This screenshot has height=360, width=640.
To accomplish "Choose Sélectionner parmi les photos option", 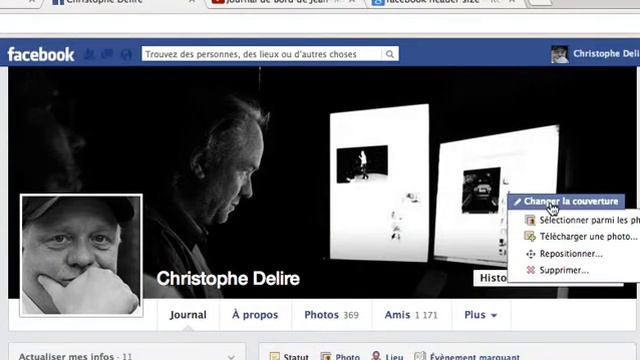I will [582, 220].
